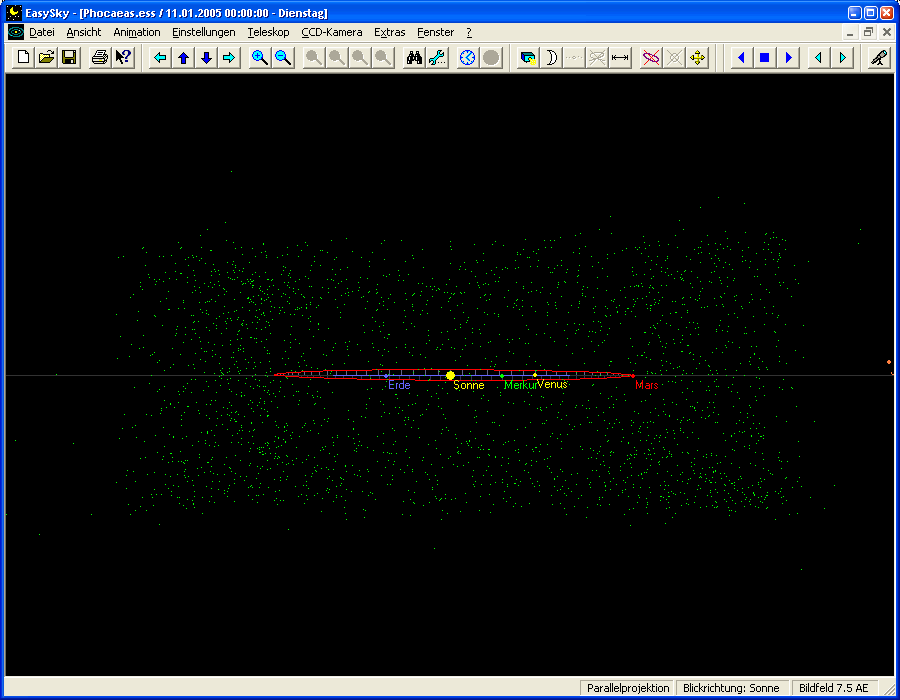Click the clock time settings icon
The image size is (900, 700).
(x=468, y=58)
